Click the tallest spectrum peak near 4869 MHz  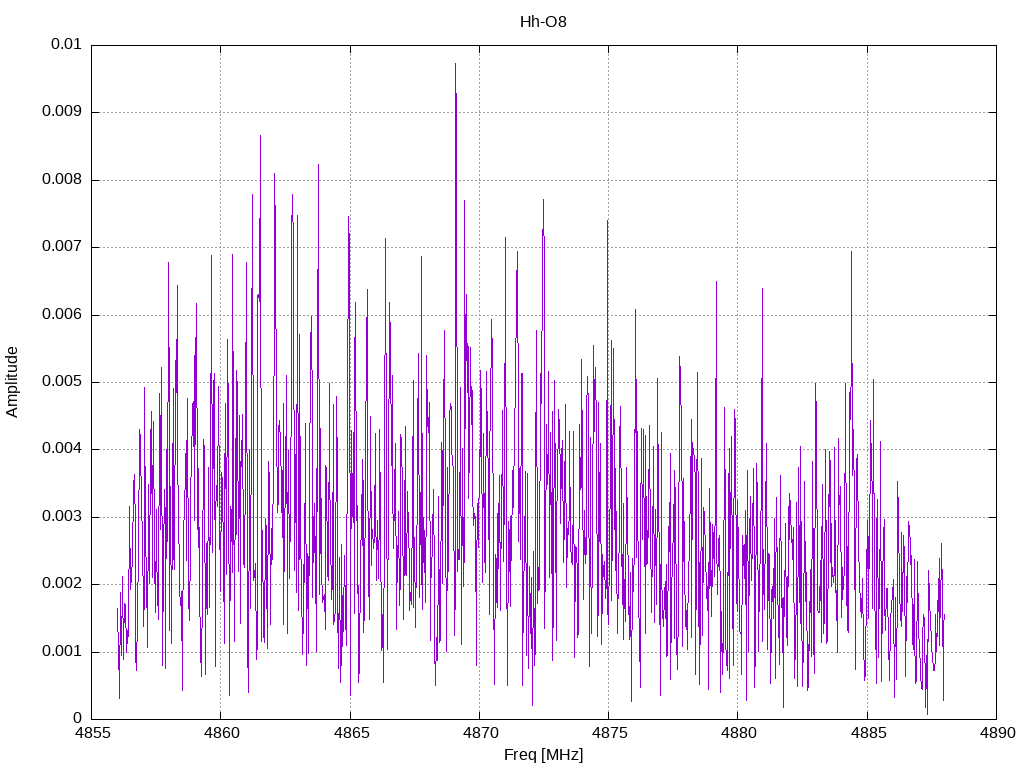pyautogui.click(x=455, y=65)
